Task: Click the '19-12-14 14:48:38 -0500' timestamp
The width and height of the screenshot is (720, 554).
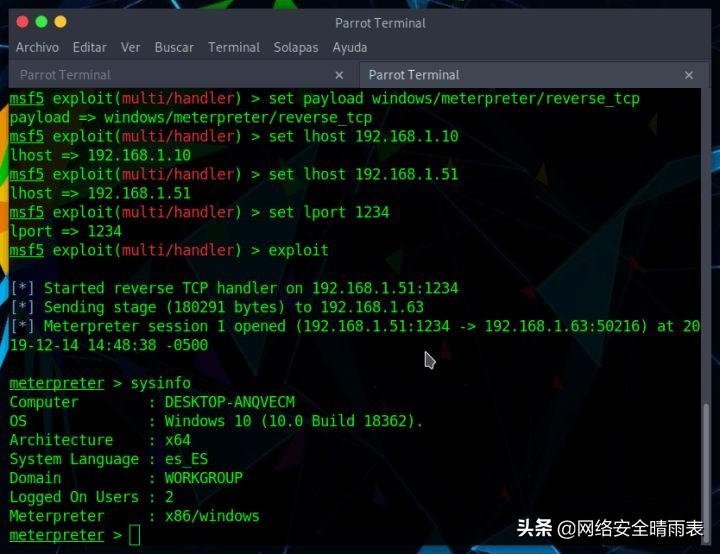Action: coord(109,345)
